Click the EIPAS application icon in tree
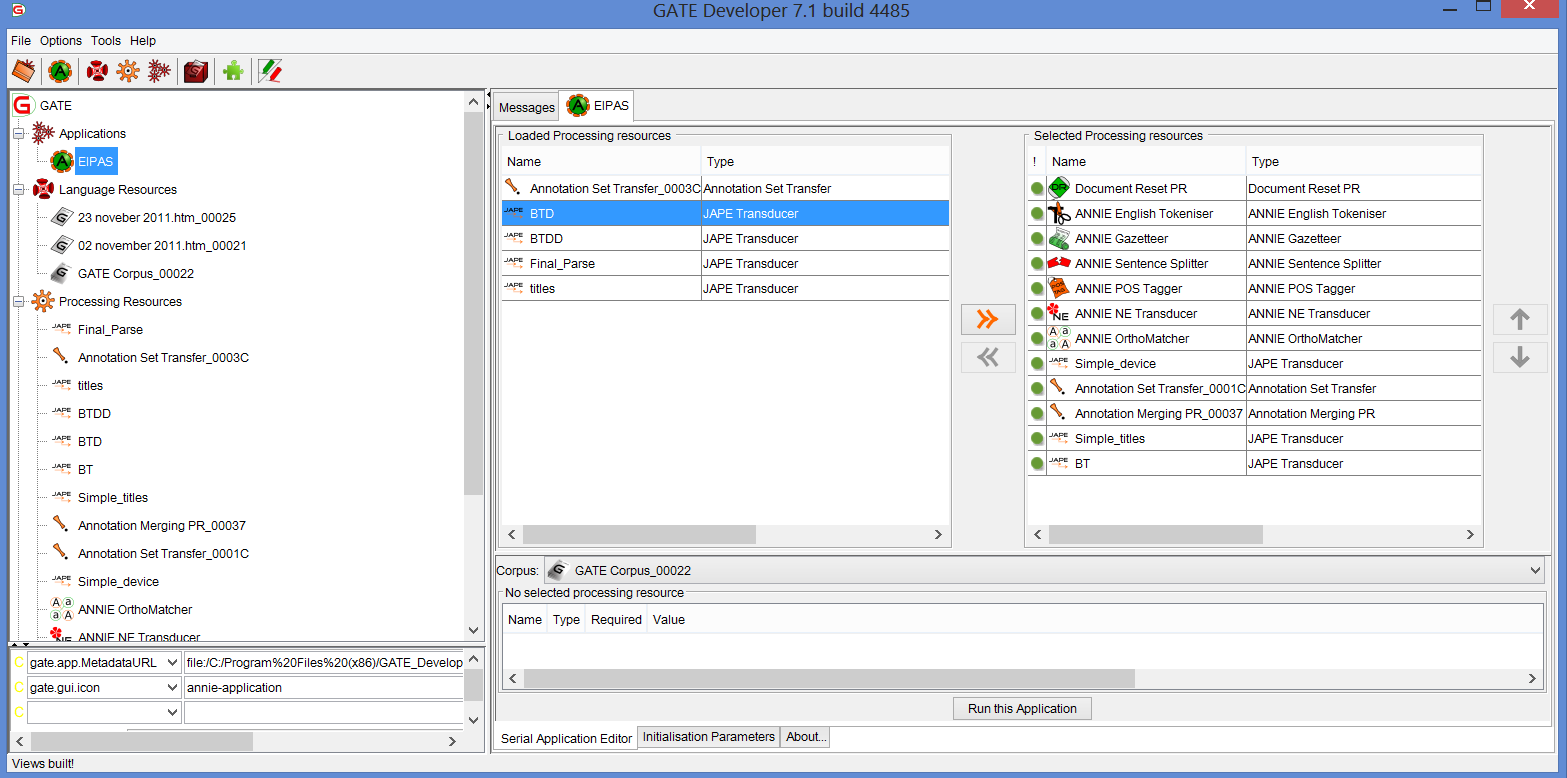Viewport: 1567px width, 778px height. [x=62, y=161]
